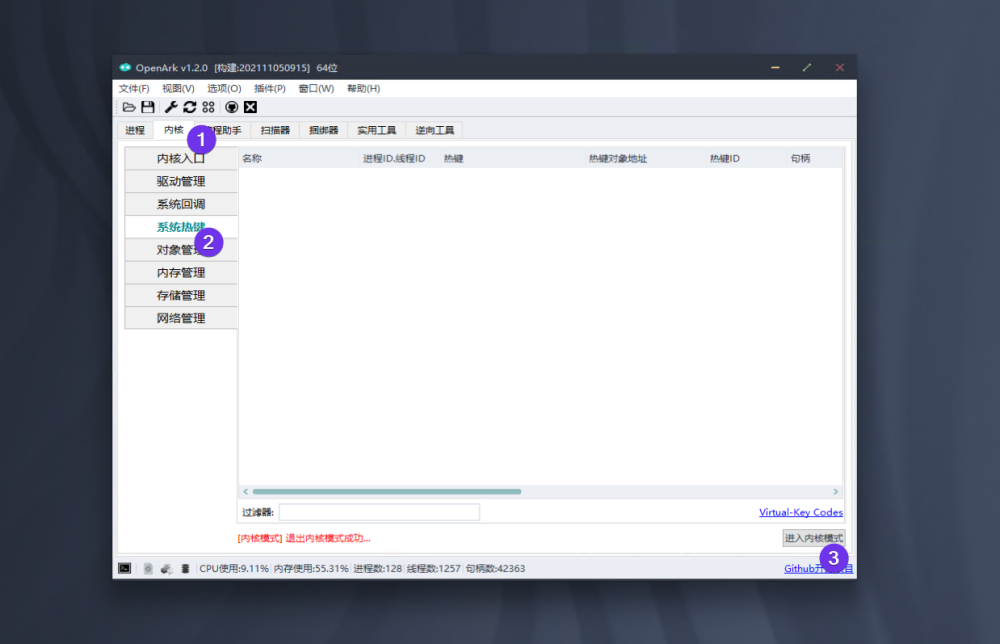Click the horizontal scrollbar thumb

coord(386,492)
